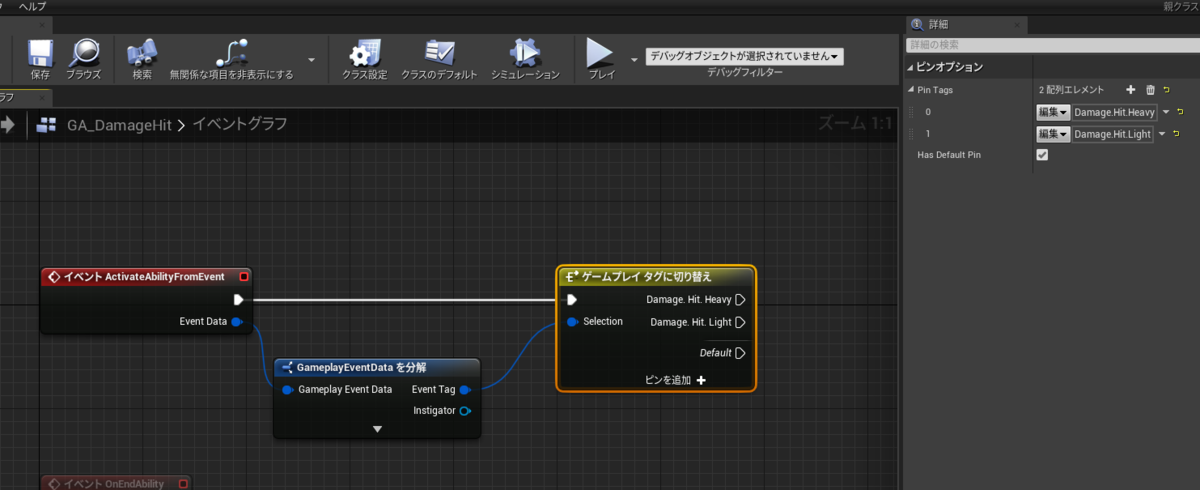Add an element to Pin Tags array
Screen dimensions: 1200x490
1131,90
